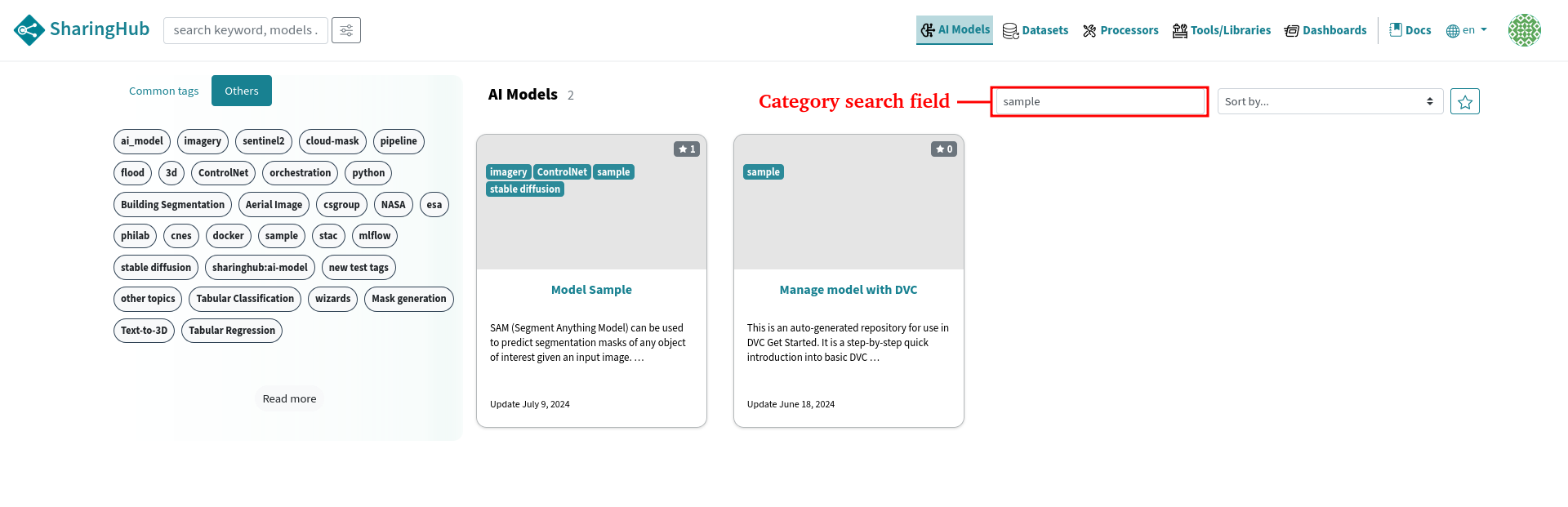Click the user avatar icon
The height and width of the screenshot is (507, 1568).
(x=1524, y=30)
